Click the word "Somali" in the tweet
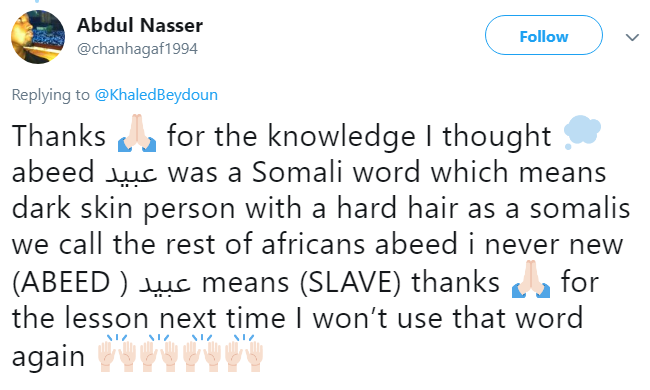650x390 pixels. [297, 172]
